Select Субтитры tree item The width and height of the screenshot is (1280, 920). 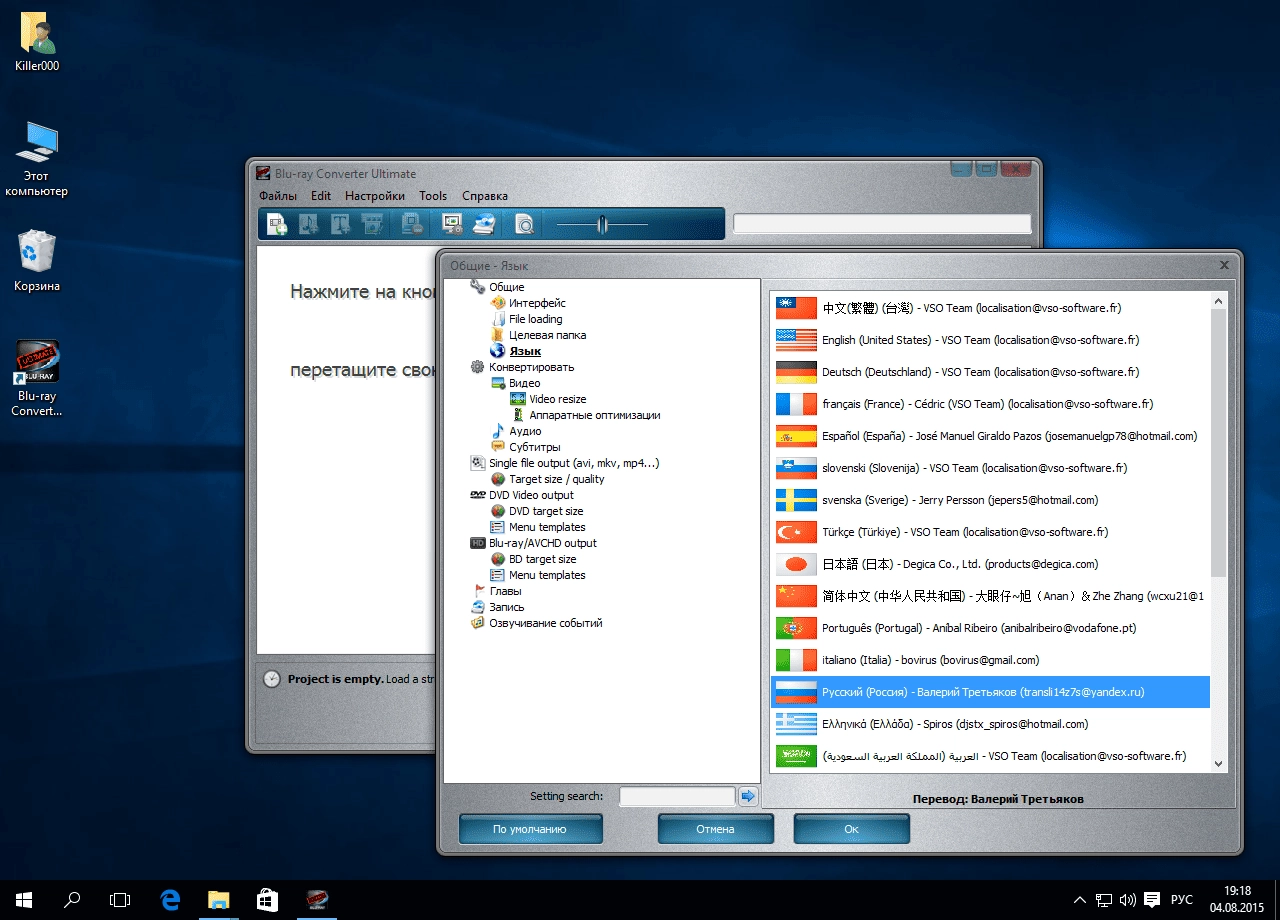tap(534, 447)
